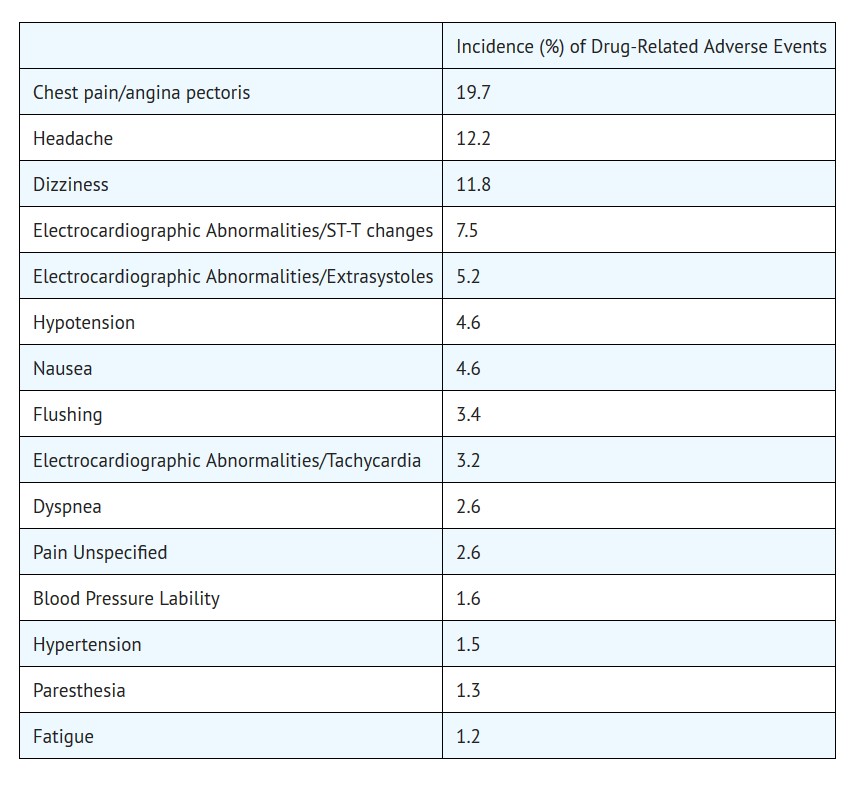
Task: Click the 'Blood Pressure Lability' text
Action: (x=126, y=599)
